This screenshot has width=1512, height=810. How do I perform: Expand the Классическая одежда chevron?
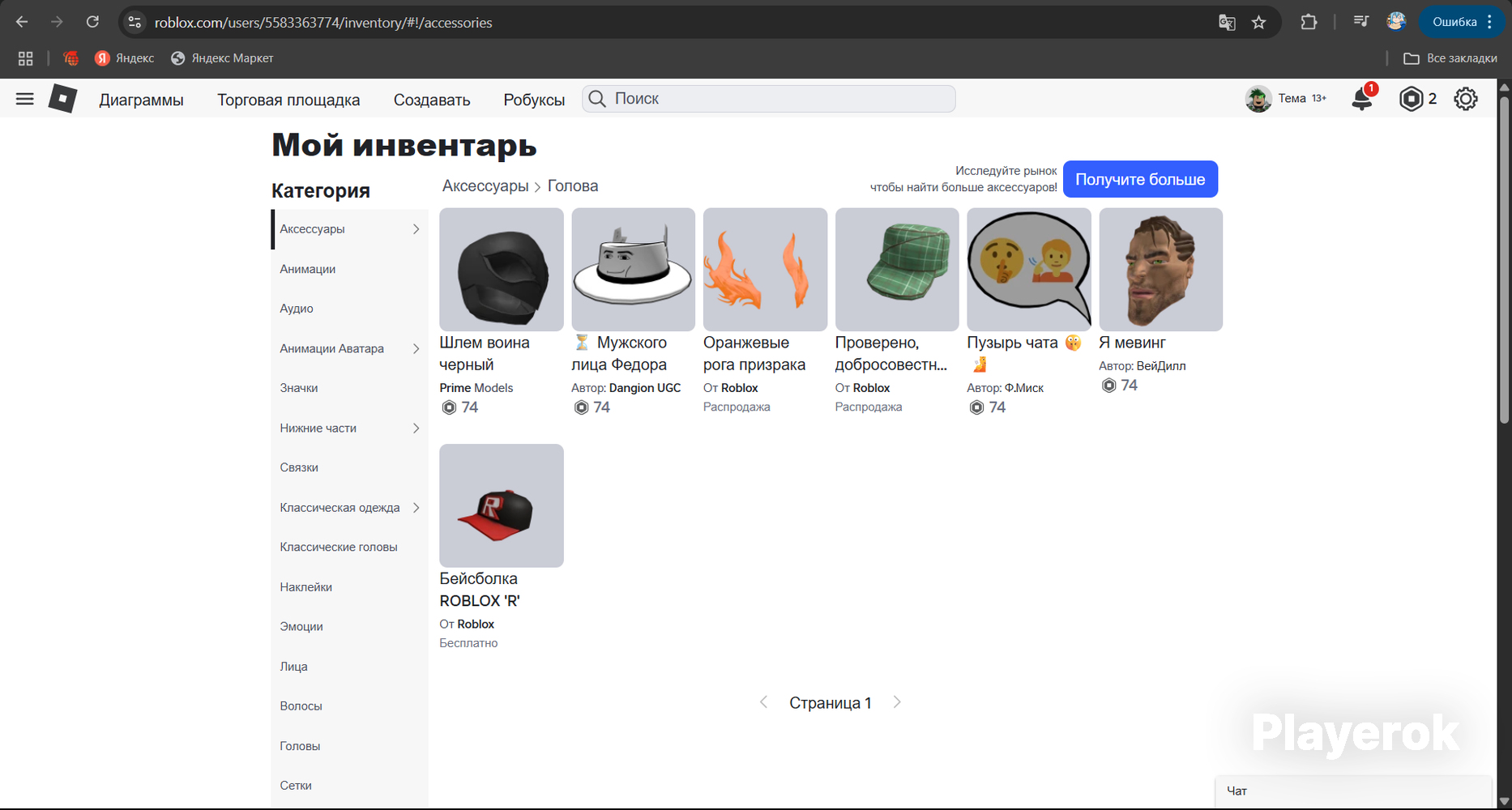coord(416,508)
